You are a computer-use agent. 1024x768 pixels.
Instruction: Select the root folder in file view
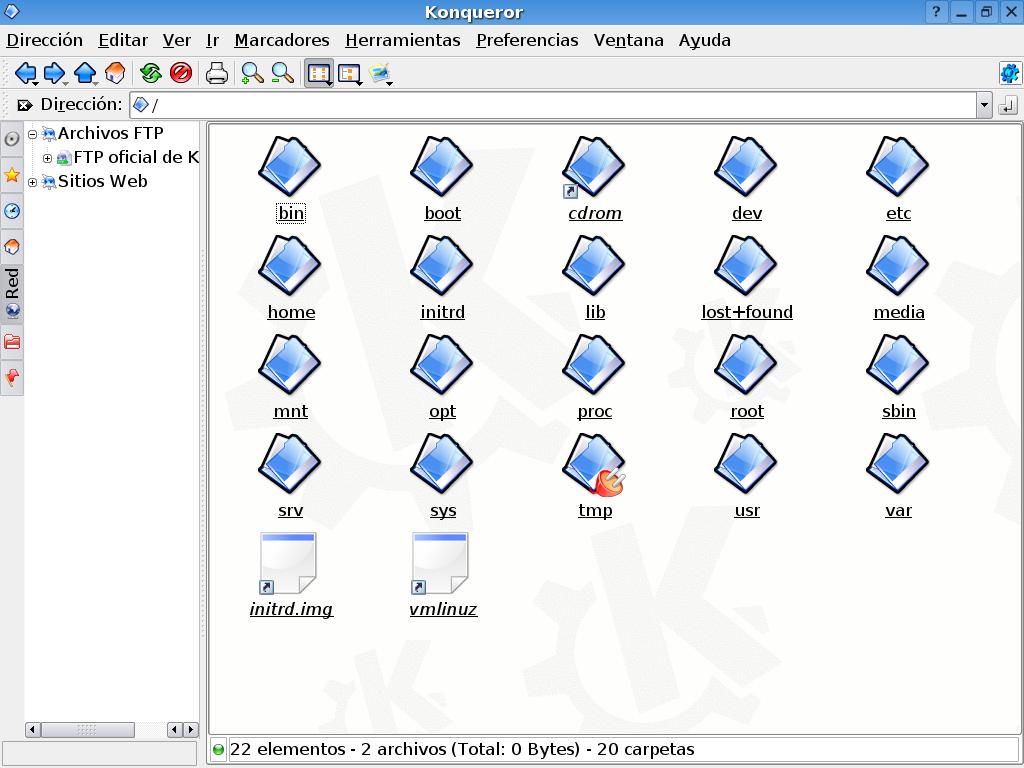746,365
